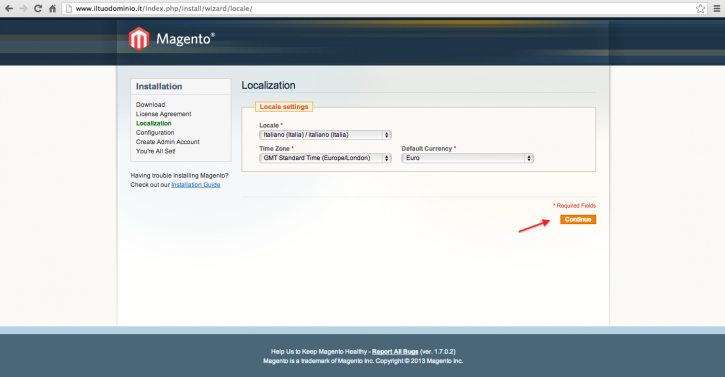Screen dimensions: 725x377
Task: Click the Required Fields note
Action: (574, 205)
